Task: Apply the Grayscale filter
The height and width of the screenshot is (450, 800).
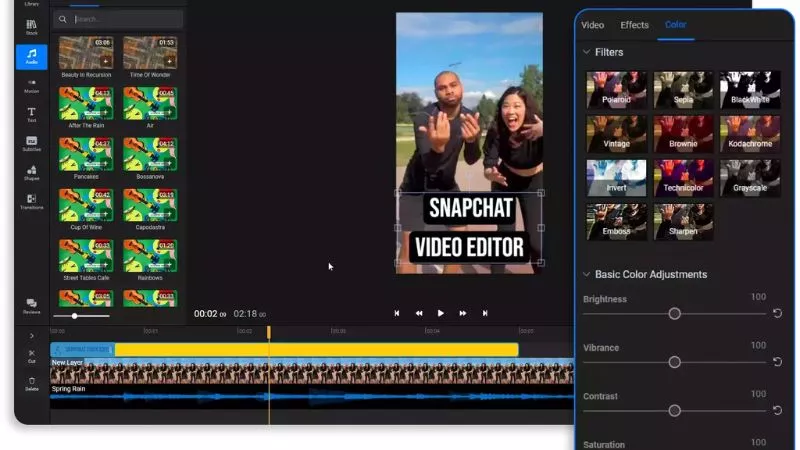Action: [750, 178]
